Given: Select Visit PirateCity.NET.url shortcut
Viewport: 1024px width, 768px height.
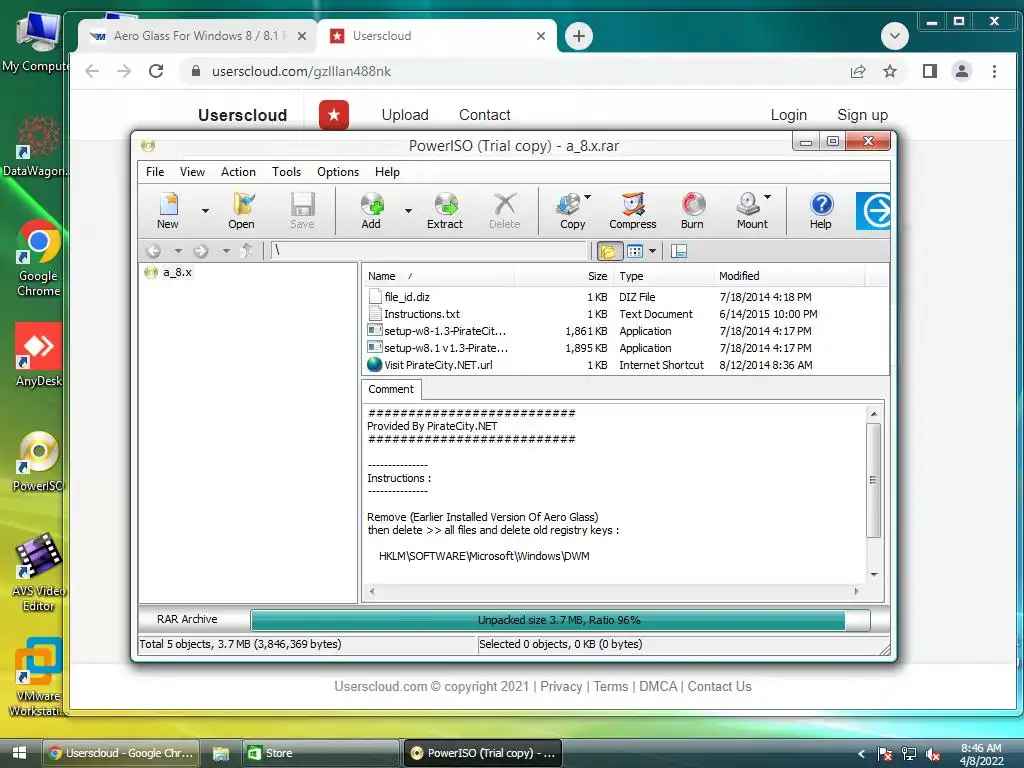Looking at the screenshot, I should click(x=438, y=365).
